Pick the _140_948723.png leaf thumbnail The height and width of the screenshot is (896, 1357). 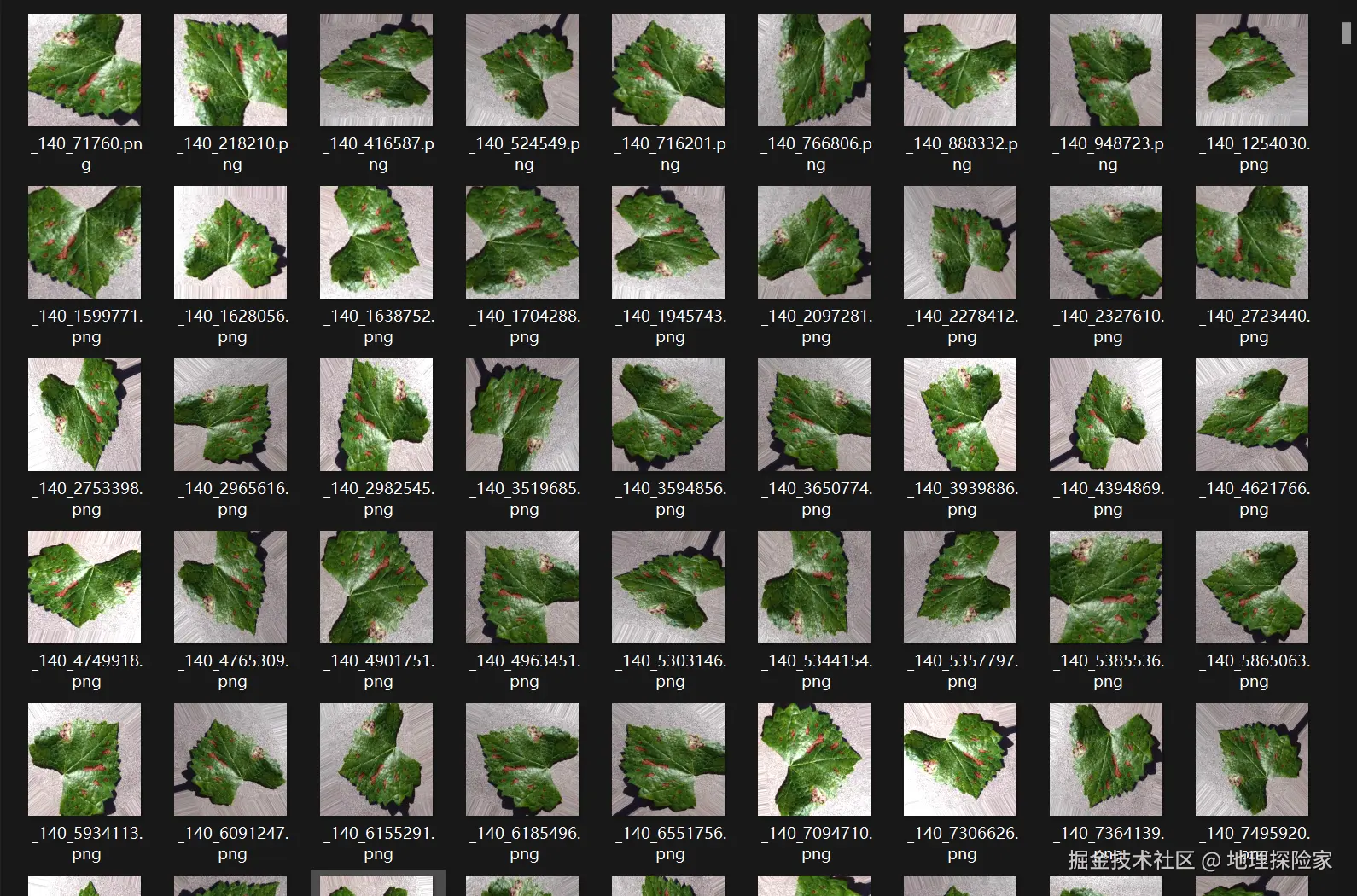coord(1106,70)
